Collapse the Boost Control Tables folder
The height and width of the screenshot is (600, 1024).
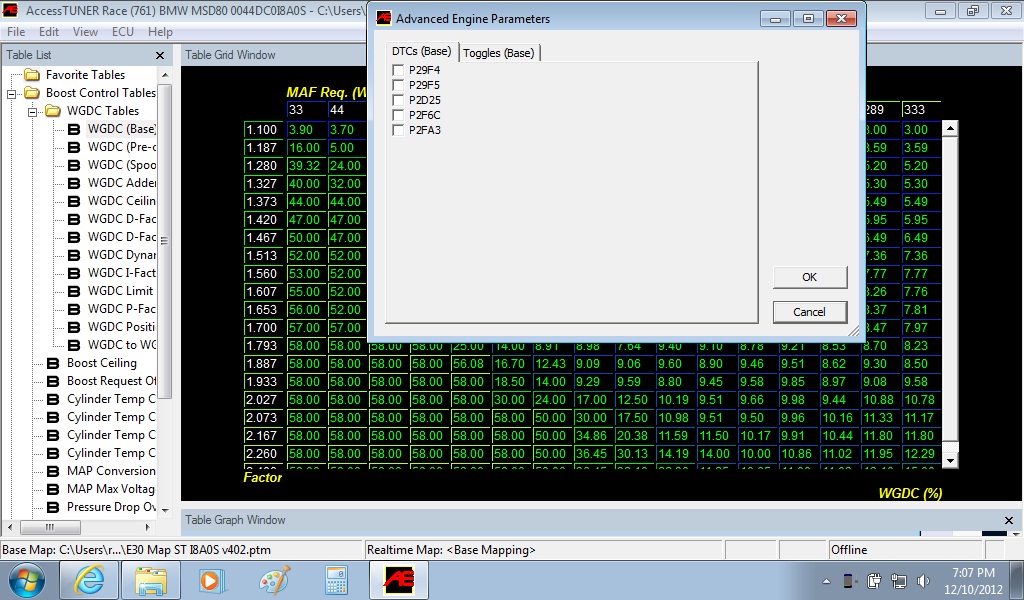[x=13, y=93]
